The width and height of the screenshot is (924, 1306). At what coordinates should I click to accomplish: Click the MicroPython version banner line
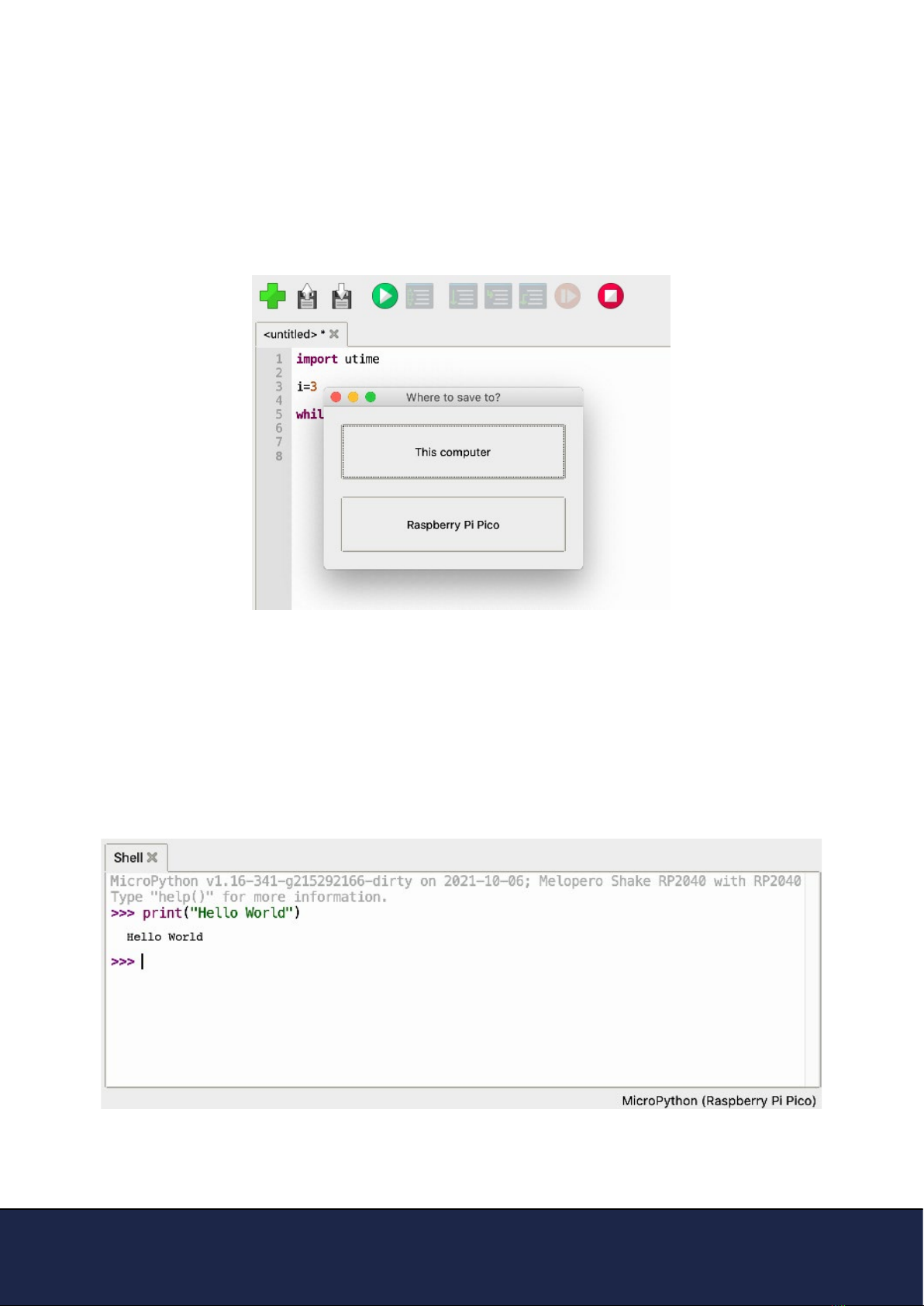point(456,881)
